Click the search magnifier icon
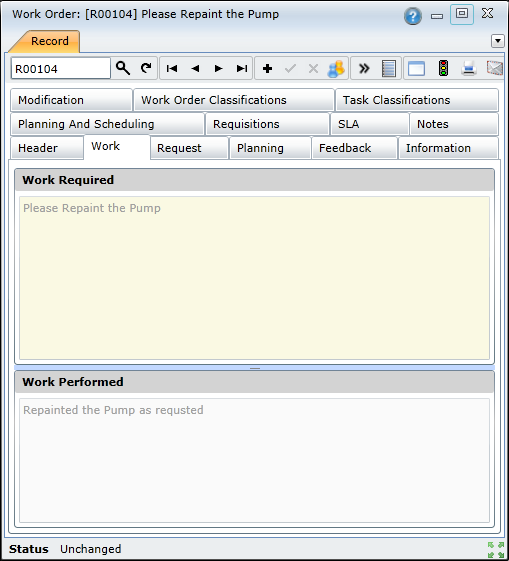 tap(123, 68)
